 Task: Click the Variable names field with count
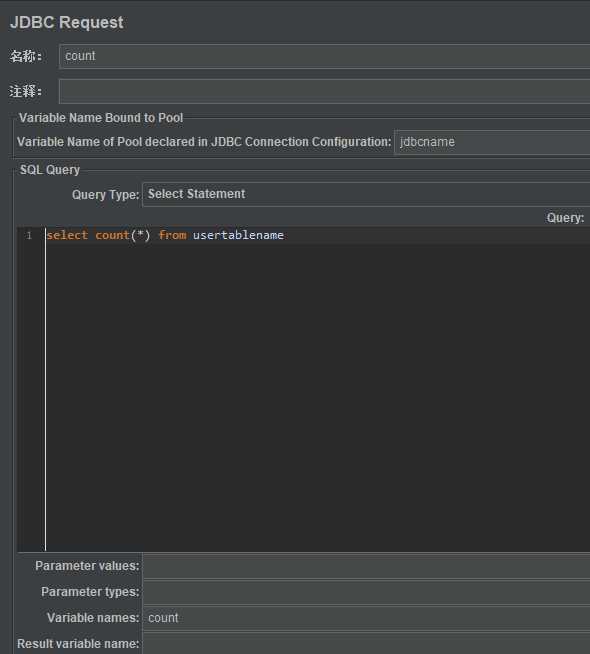[x=366, y=618]
